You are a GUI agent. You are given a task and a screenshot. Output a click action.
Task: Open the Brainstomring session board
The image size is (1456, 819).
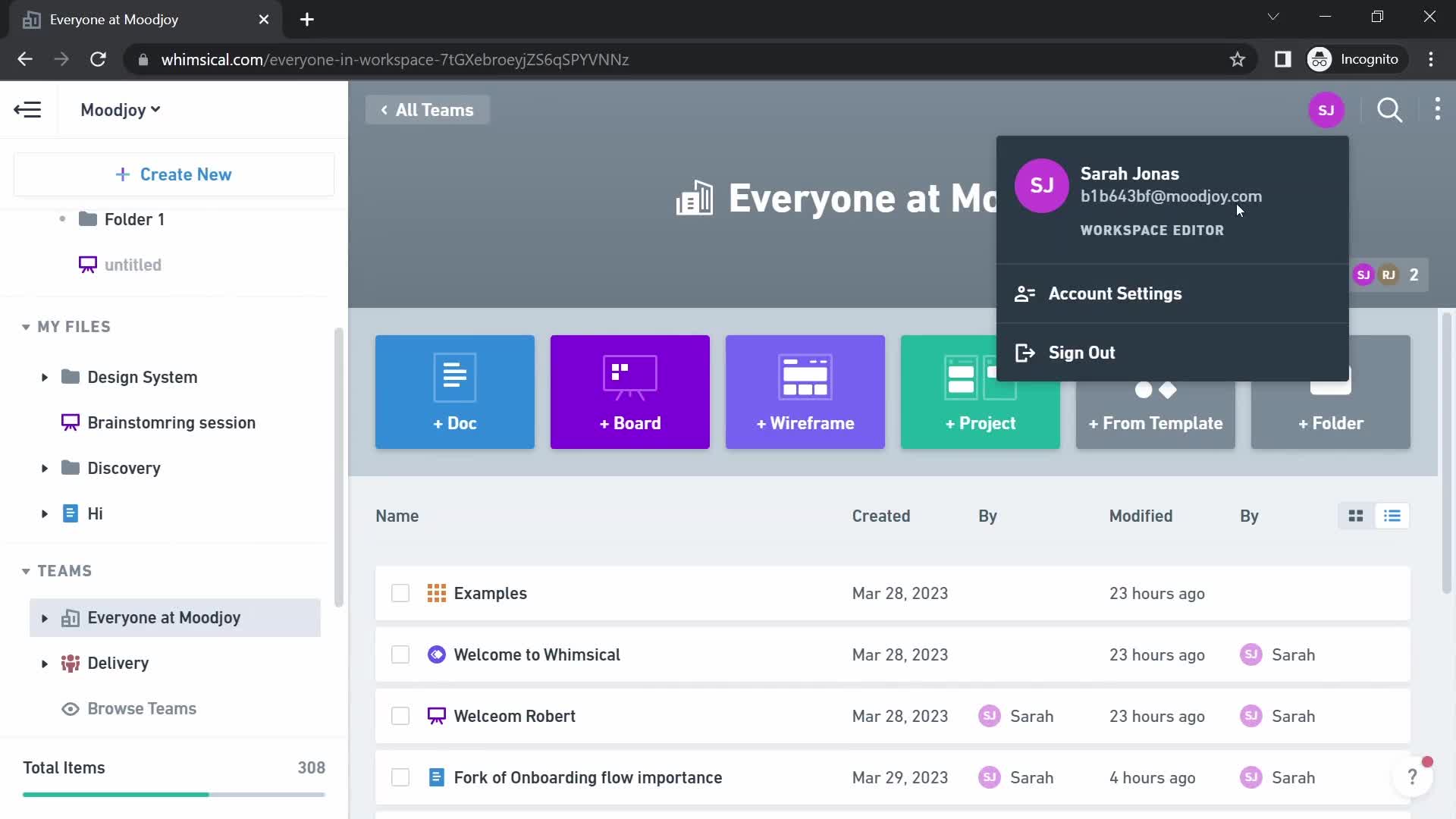click(x=171, y=422)
